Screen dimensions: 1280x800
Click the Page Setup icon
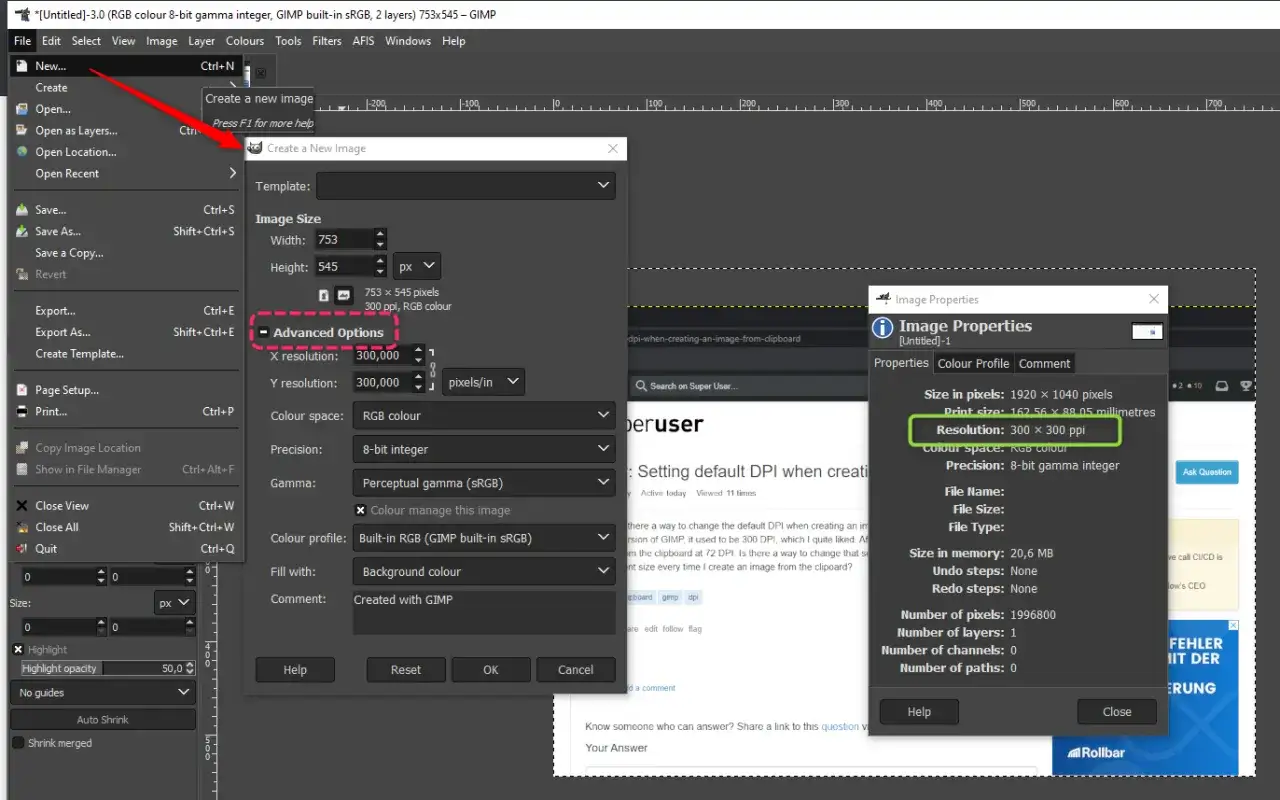pyautogui.click(x=22, y=390)
